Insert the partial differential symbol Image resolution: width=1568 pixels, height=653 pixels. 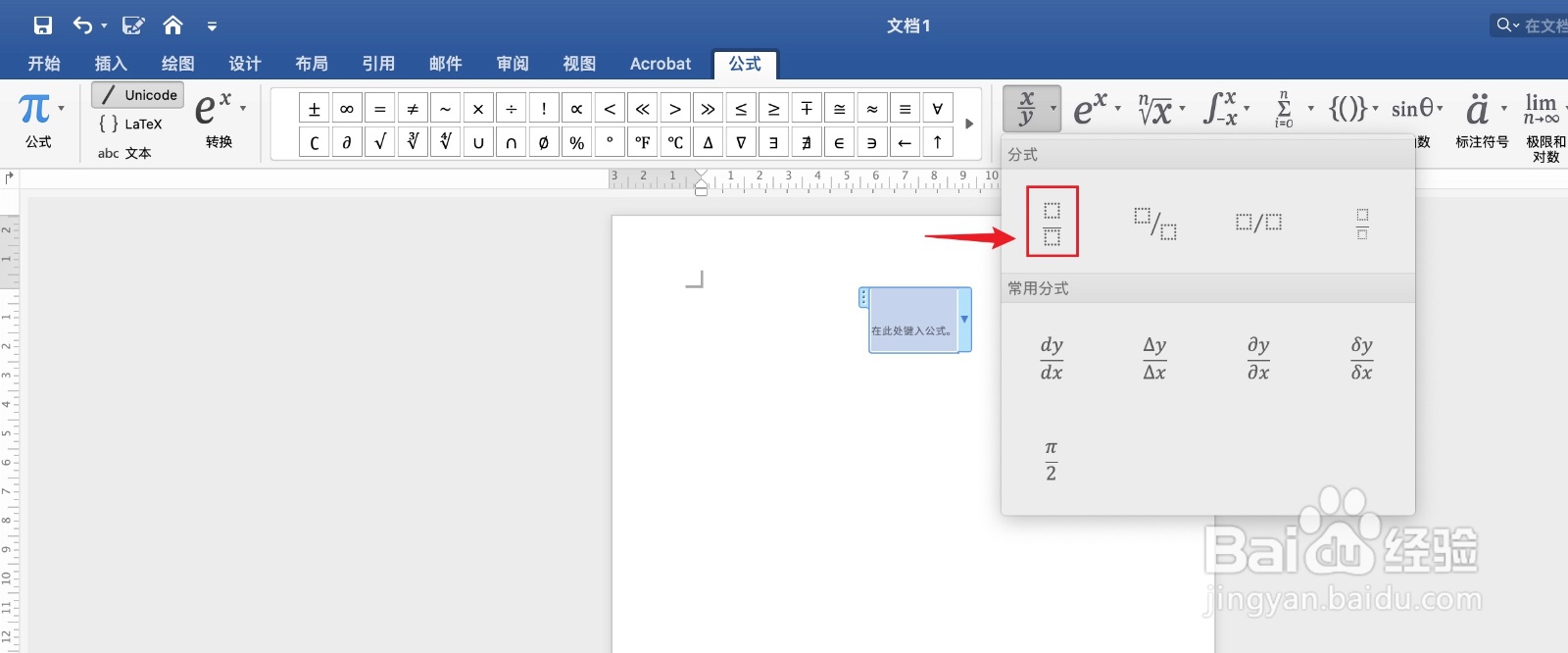(347, 142)
